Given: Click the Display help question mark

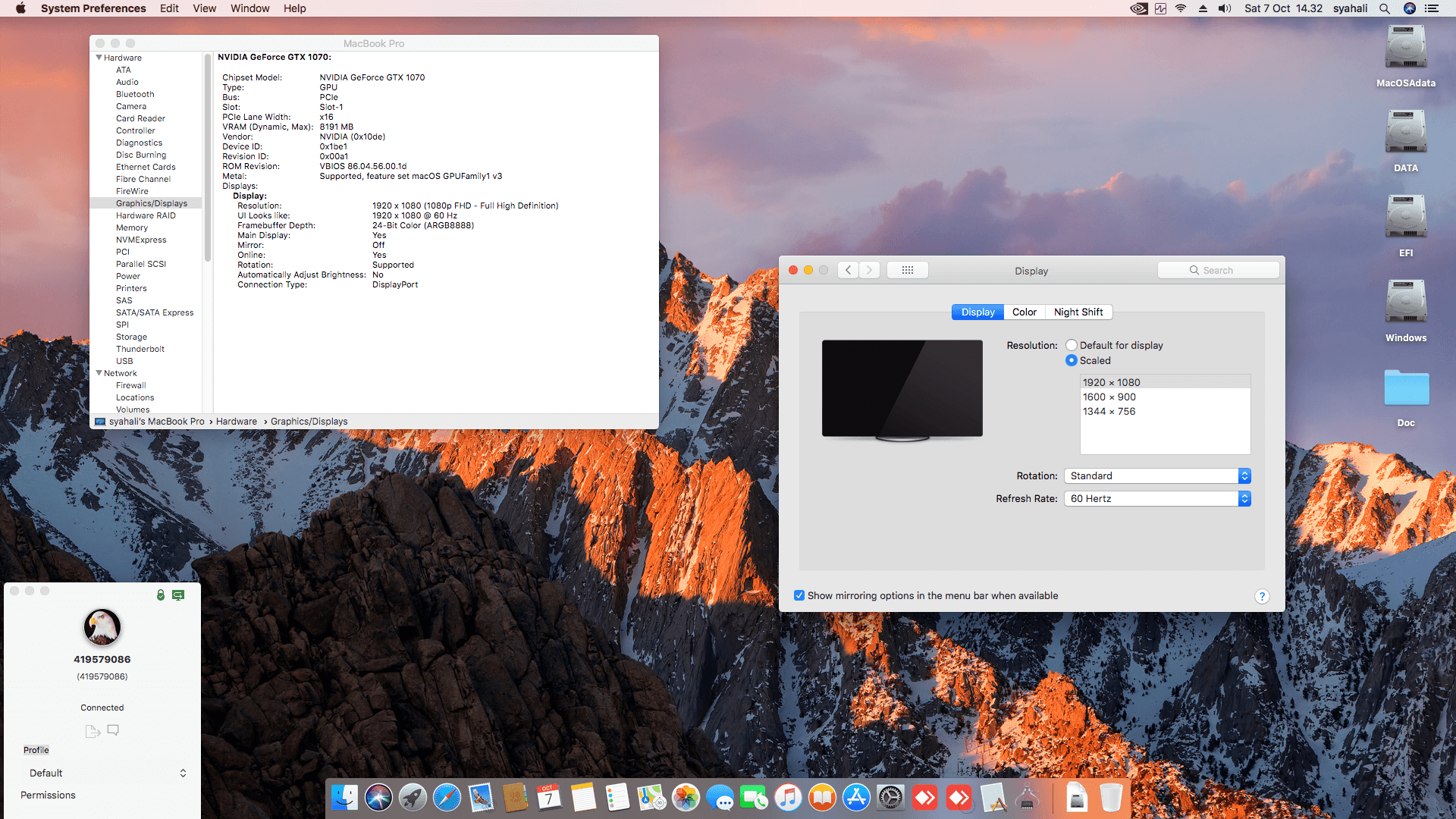Looking at the screenshot, I should [x=1262, y=596].
